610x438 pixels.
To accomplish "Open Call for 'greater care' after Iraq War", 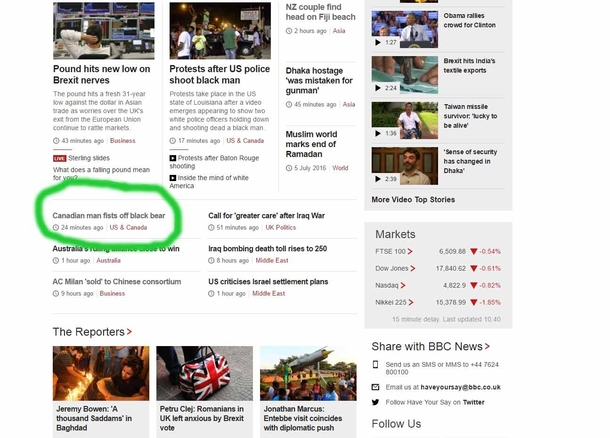I will 266,215.
